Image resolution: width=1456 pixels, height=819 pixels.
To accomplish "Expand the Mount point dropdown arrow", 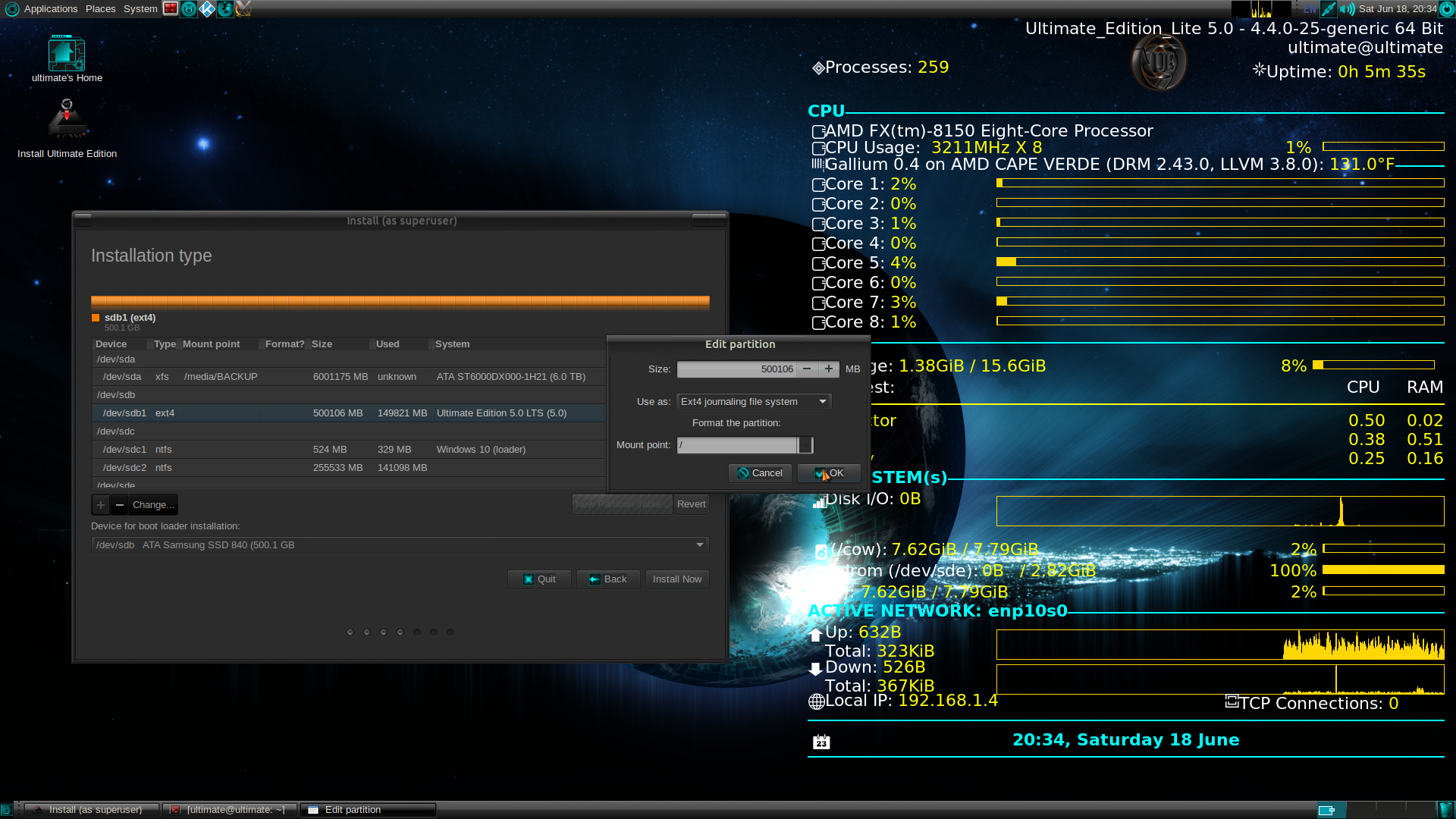I will (x=805, y=445).
